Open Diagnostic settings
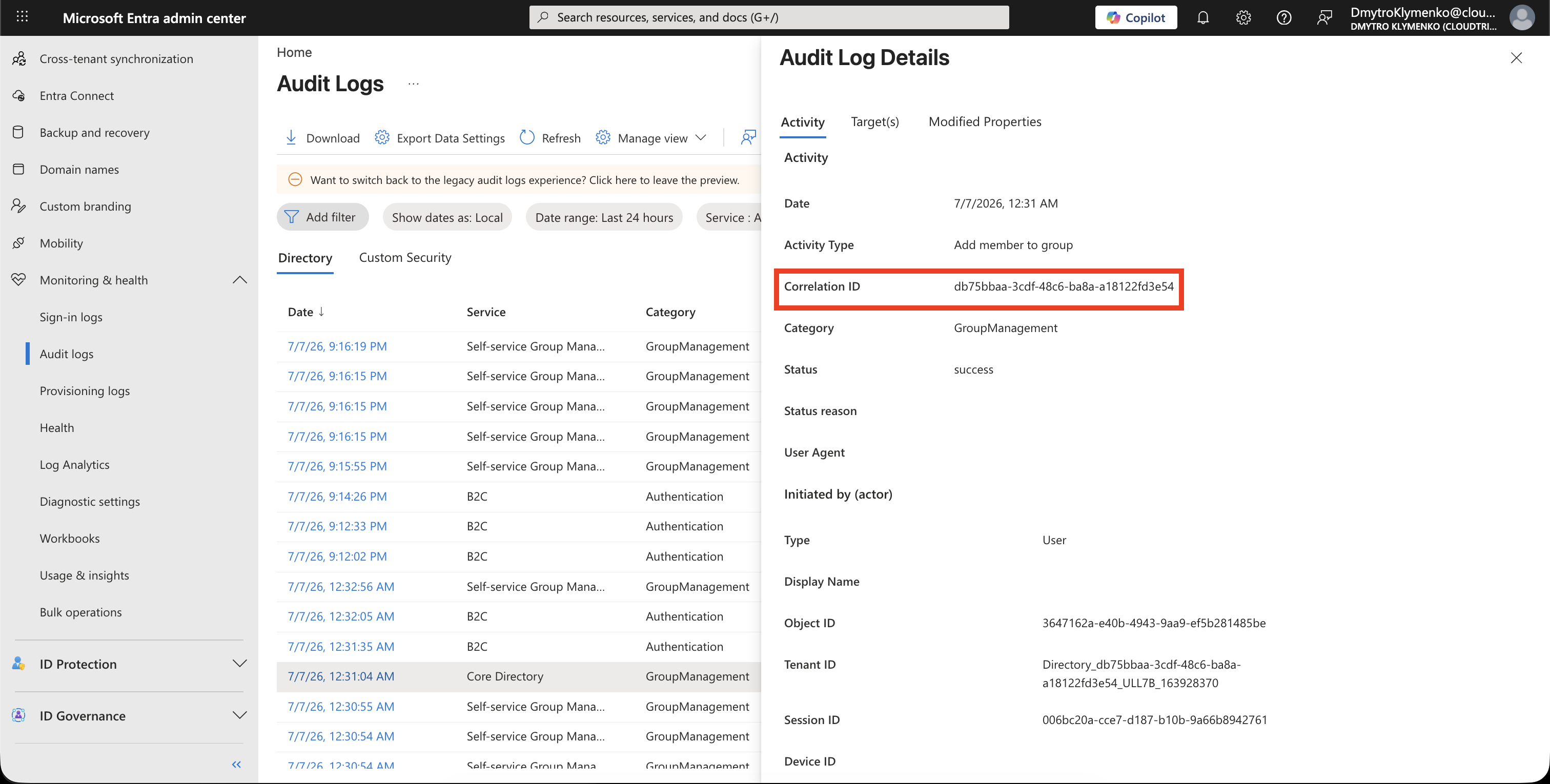This screenshot has height=784, width=1550. click(90, 501)
